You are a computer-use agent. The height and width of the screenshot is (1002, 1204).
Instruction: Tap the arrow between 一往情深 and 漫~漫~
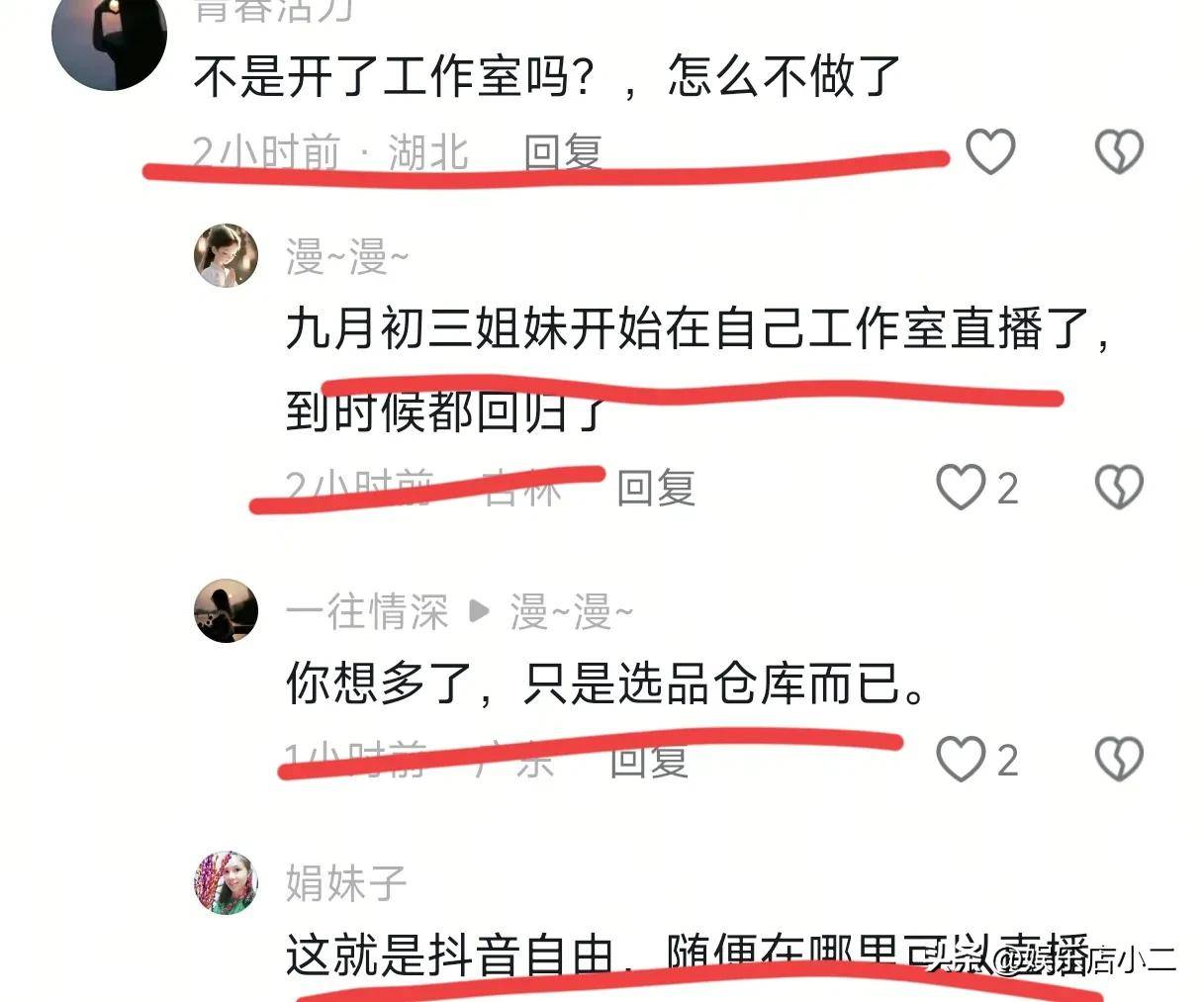click(480, 611)
